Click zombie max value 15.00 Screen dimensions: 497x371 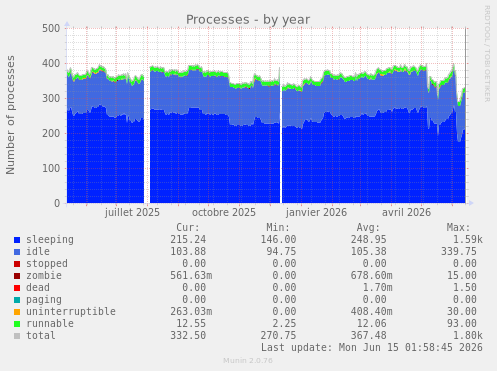pyautogui.click(x=462, y=276)
